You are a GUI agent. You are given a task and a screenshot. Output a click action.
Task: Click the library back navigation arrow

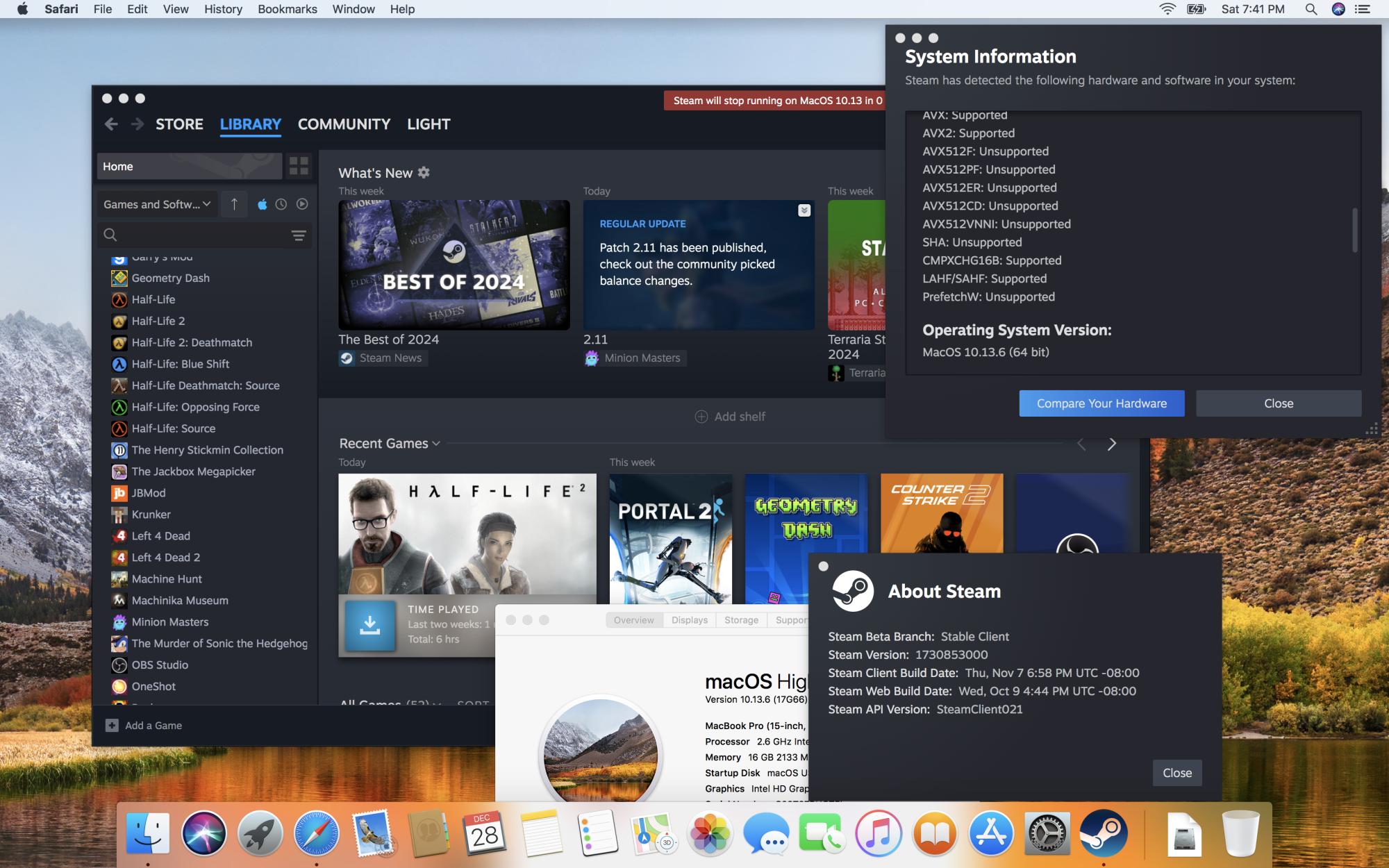pos(111,124)
